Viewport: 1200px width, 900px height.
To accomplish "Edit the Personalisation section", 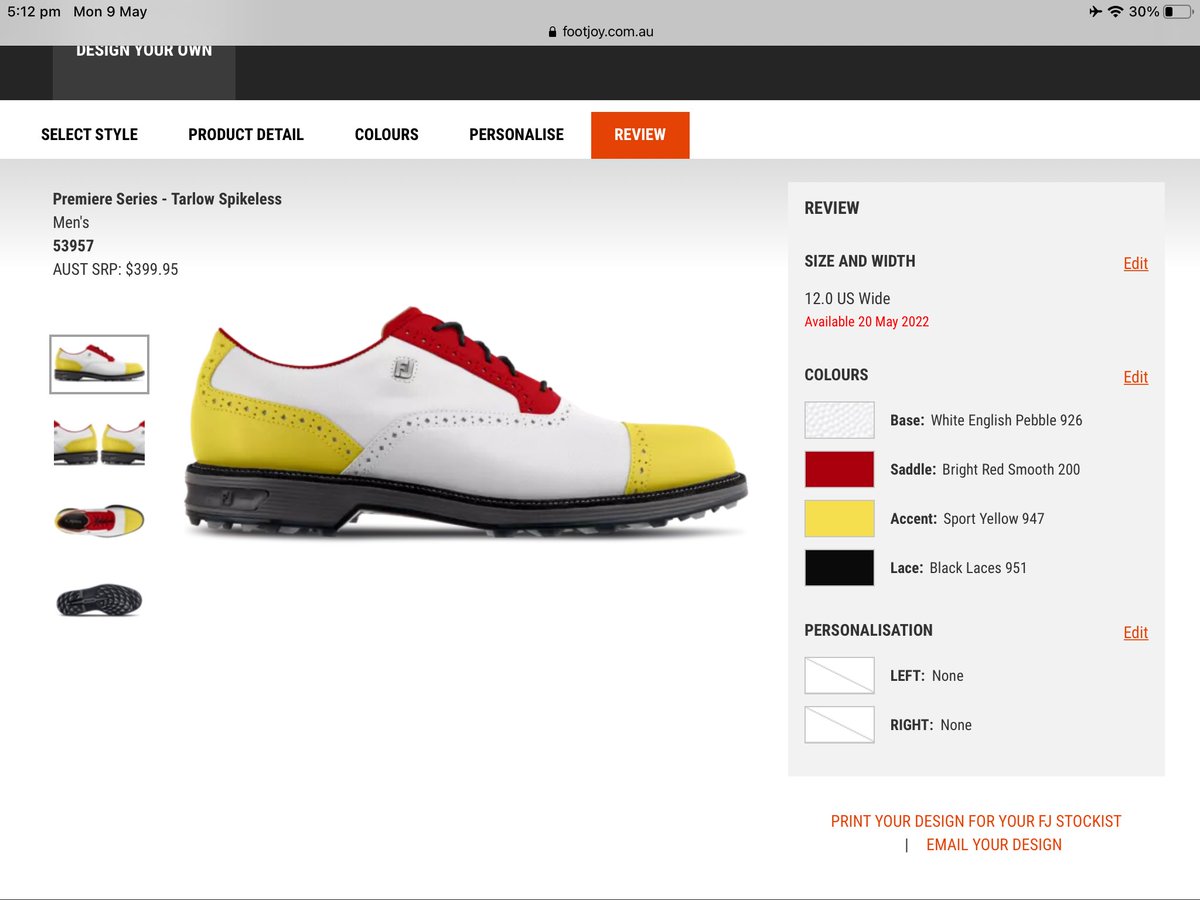I will pos(1136,632).
